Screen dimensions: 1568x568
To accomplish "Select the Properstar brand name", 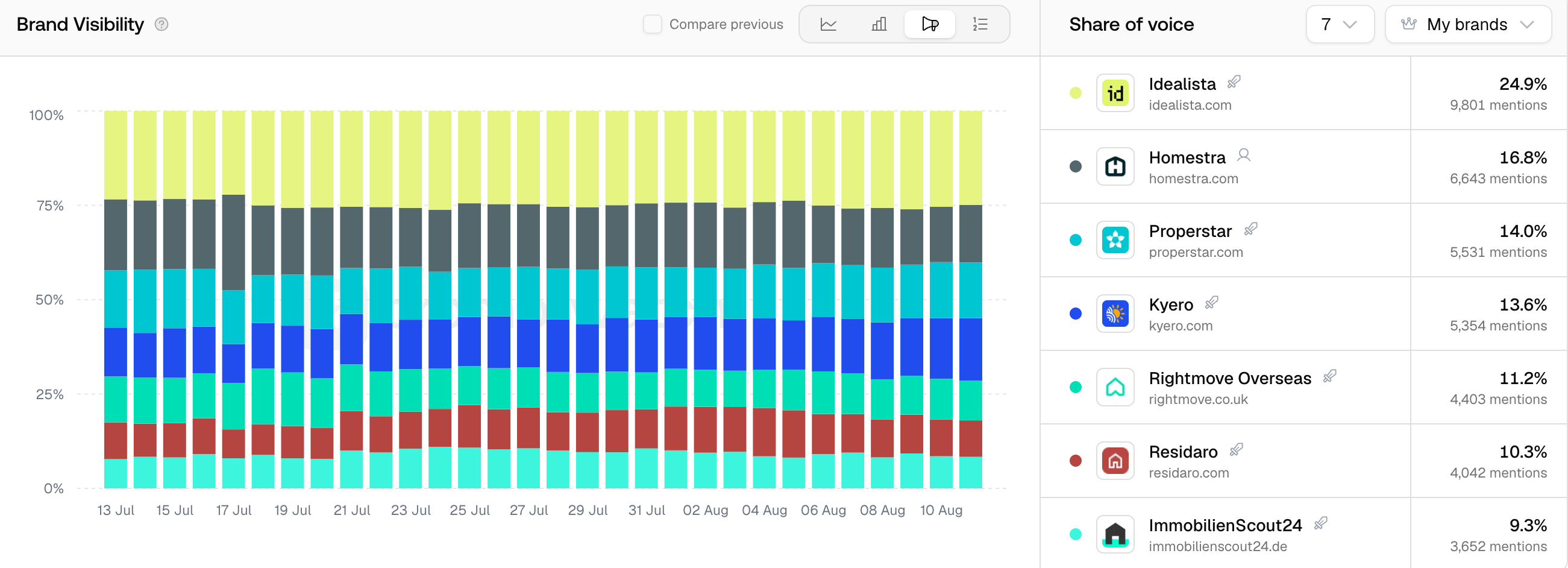I will tap(1190, 232).
